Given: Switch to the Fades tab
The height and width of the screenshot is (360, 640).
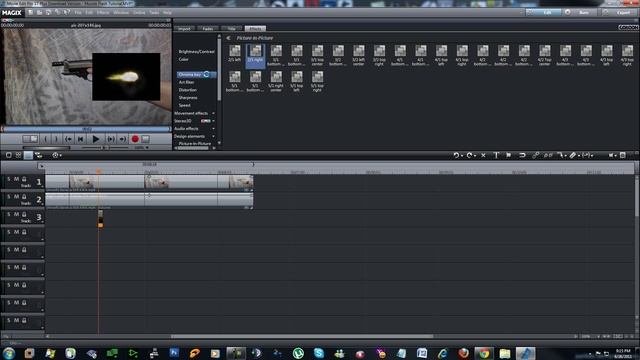Looking at the screenshot, I should click(x=208, y=29).
